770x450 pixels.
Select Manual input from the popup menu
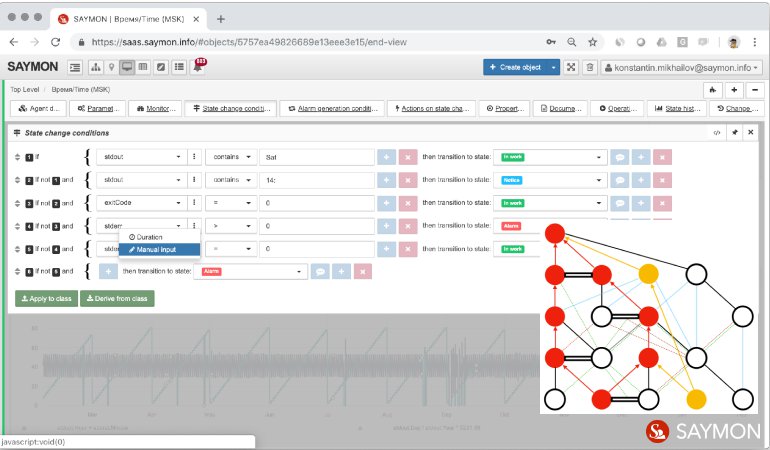tap(159, 250)
